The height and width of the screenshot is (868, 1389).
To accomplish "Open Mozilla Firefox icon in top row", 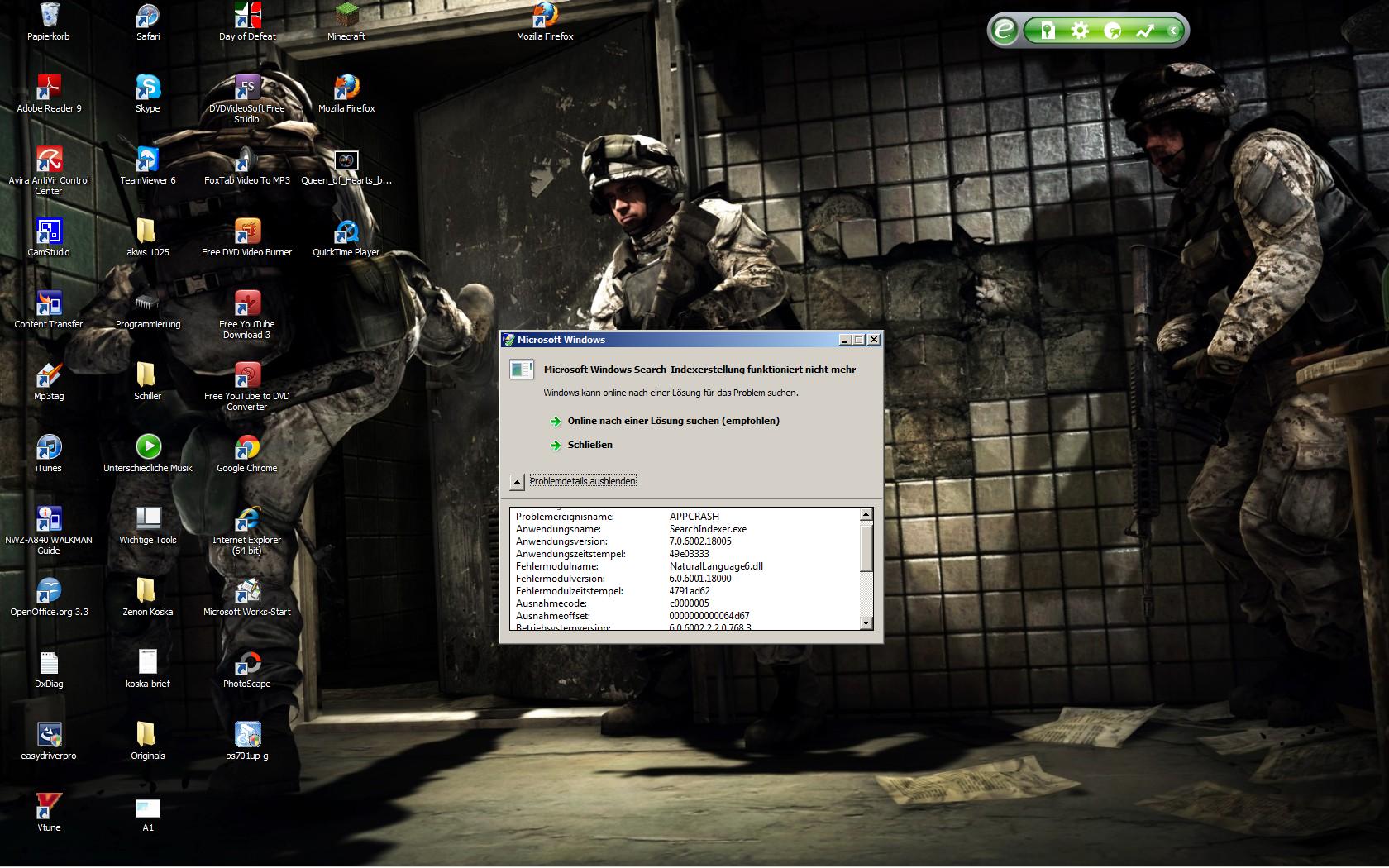I will click(x=545, y=16).
